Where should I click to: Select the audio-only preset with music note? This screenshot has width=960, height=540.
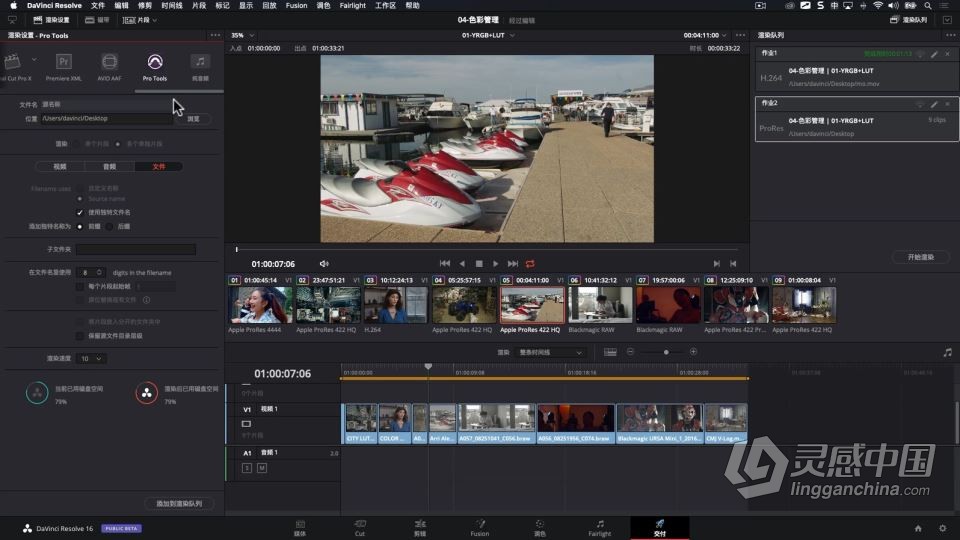click(x=200, y=62)
